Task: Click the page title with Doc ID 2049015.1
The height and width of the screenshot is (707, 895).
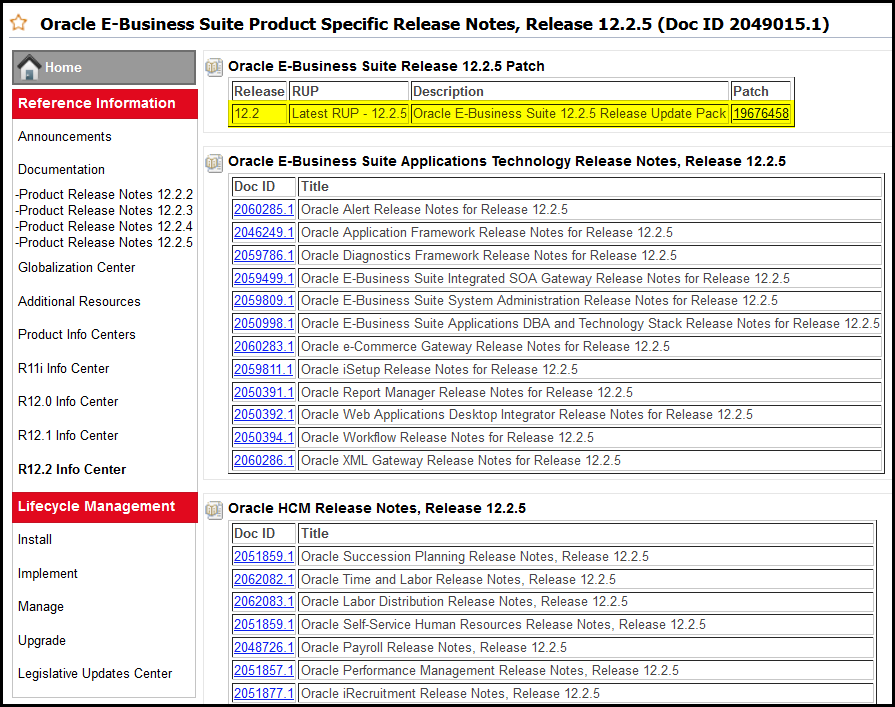Action: 434,24
